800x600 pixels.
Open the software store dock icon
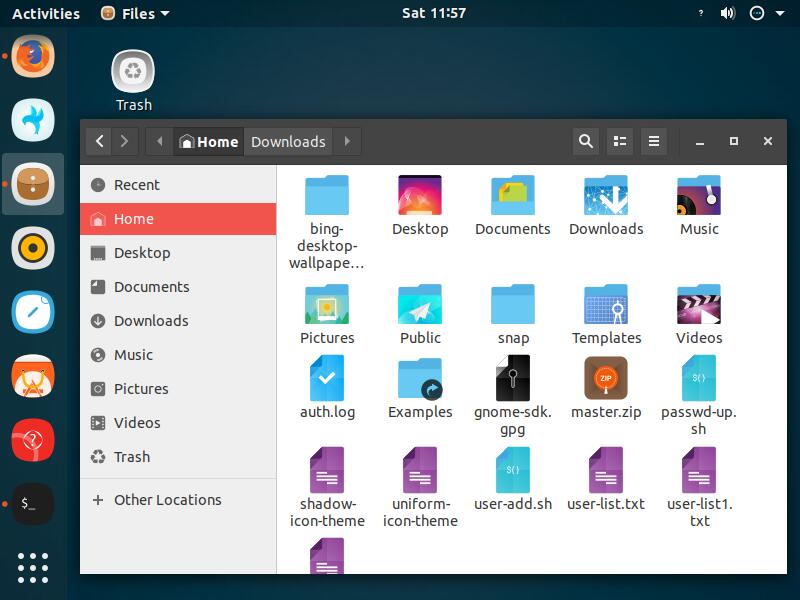point(33,376)
